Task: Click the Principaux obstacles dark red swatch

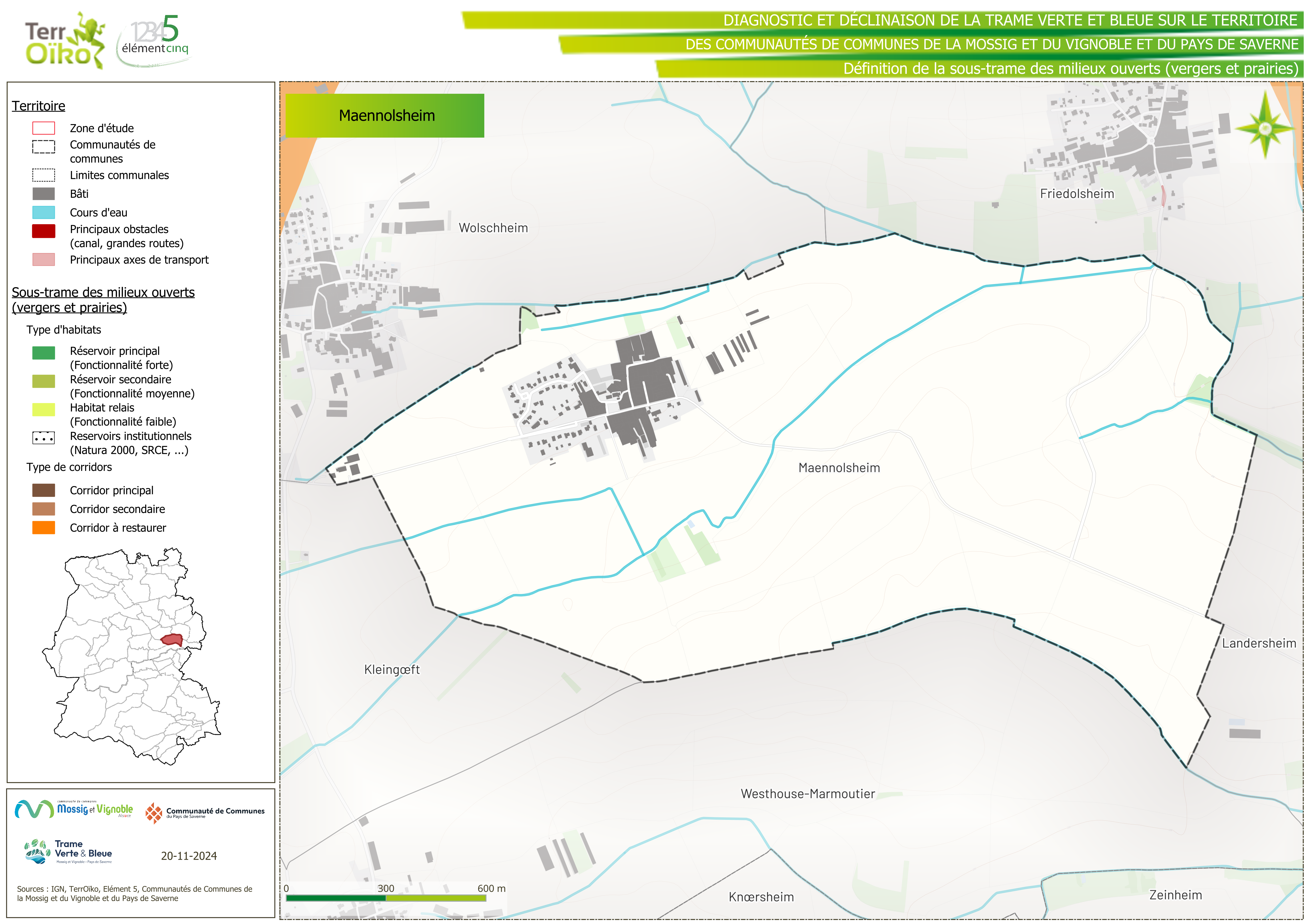Action: click(x=43, y=231)
